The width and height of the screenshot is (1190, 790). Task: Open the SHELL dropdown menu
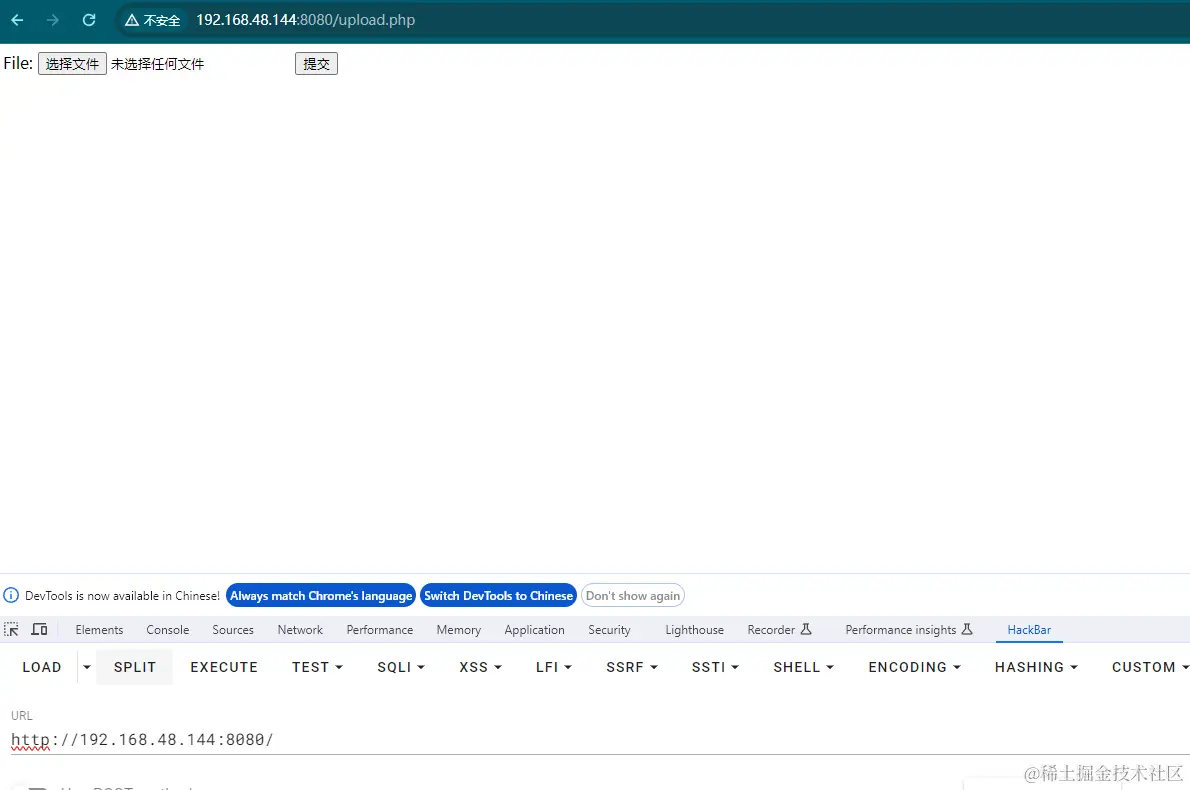click(804, 667)
